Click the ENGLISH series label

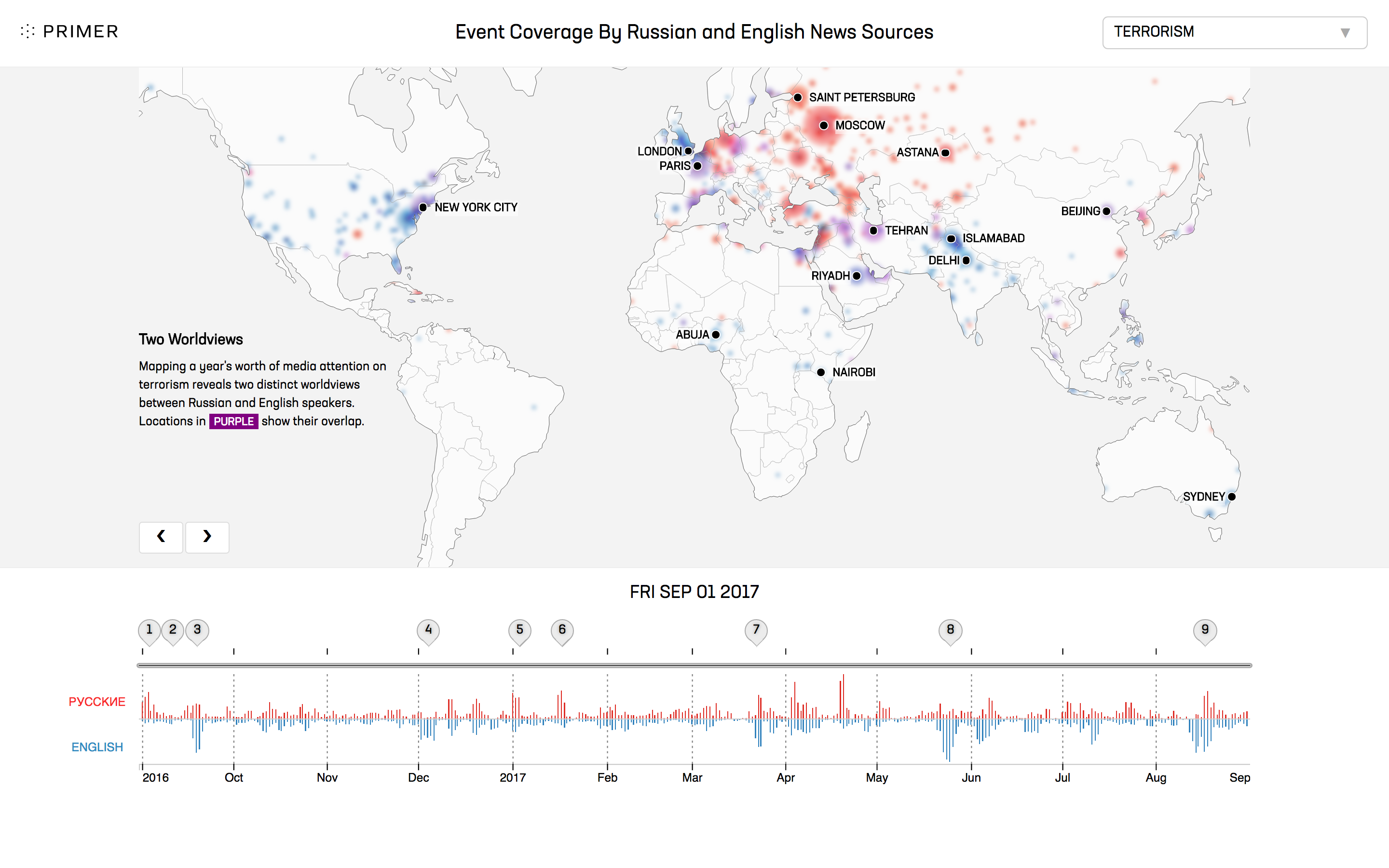coord(97,747)
